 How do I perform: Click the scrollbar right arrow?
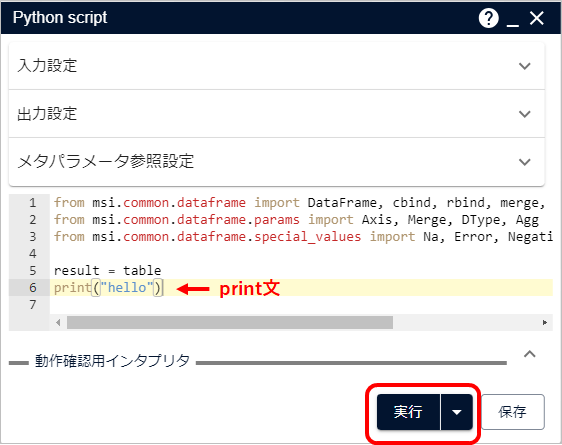pyautogui.click(x=545, y=322)
